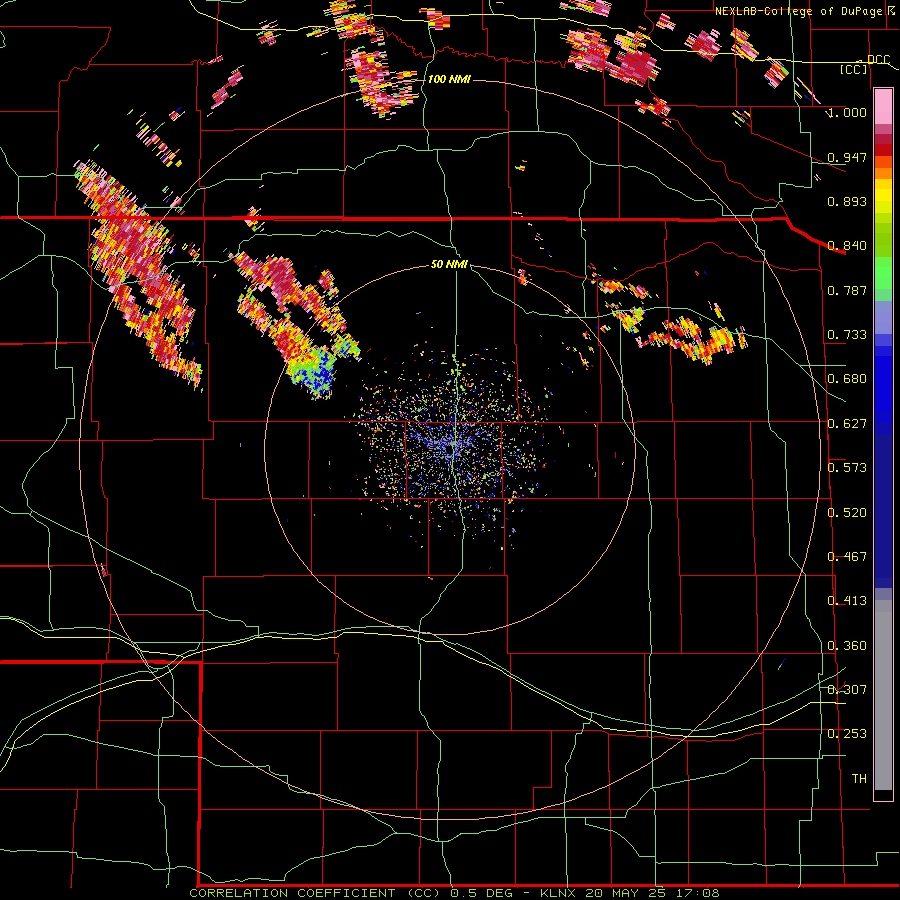Viewport: 900px width, 900px height.
Task: Click the 0.893 legend value
Action: click(847, 201)
